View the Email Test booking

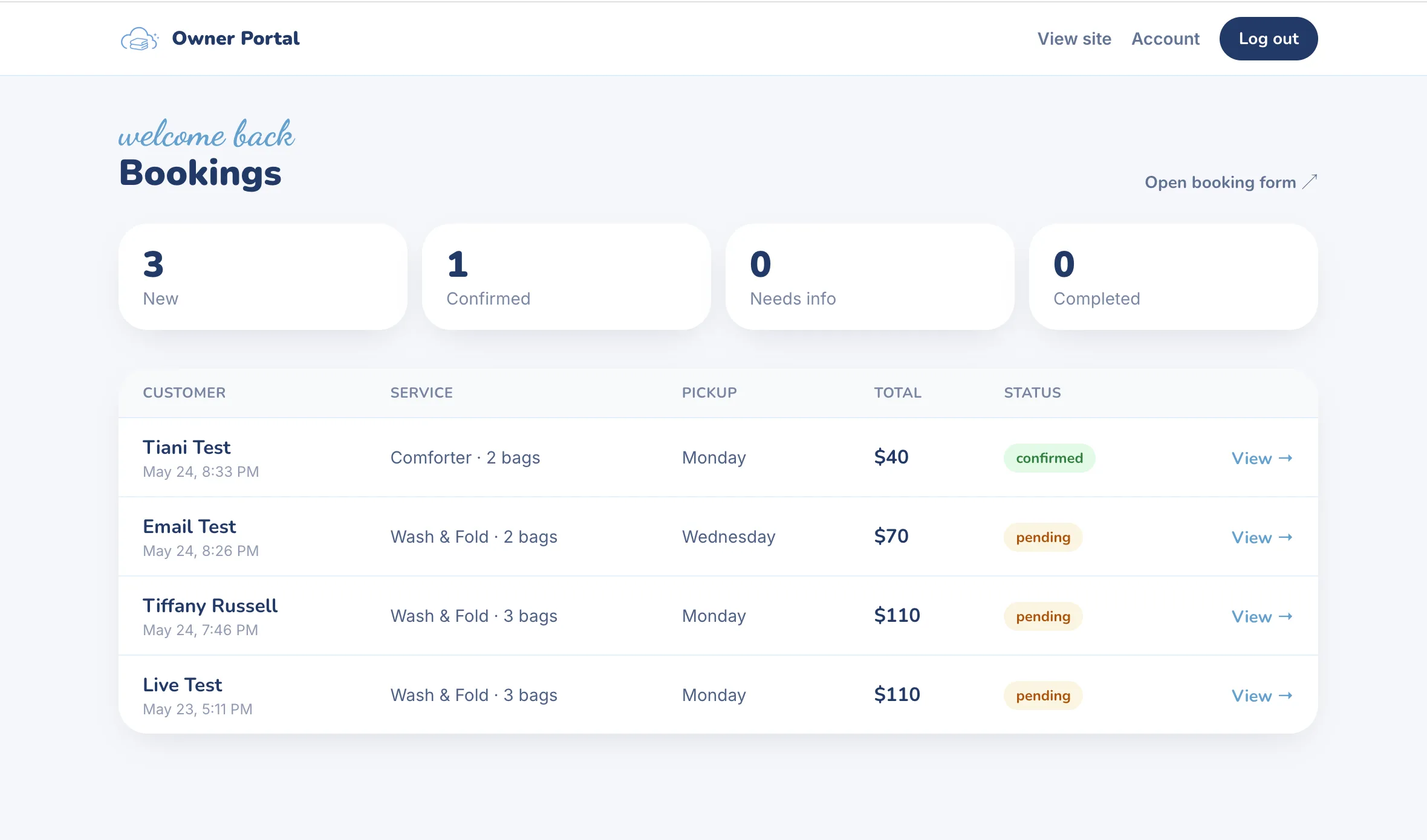click(1262, 537)
